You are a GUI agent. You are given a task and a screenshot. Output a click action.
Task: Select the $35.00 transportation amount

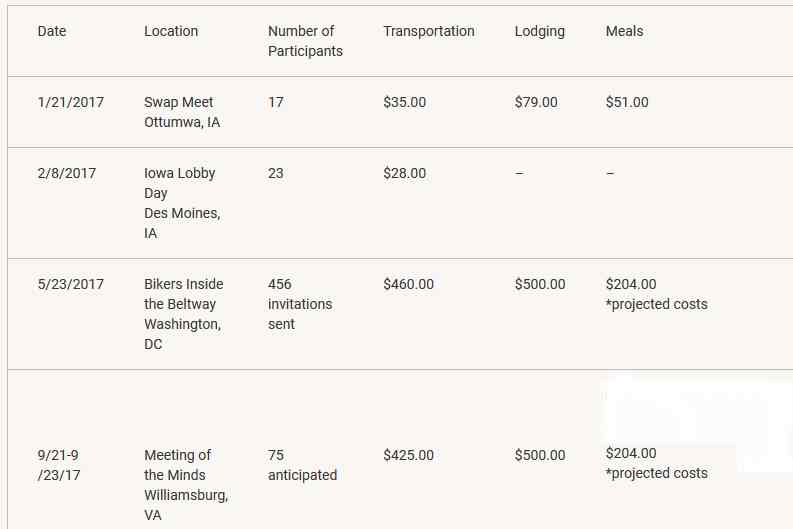[405, 102]
